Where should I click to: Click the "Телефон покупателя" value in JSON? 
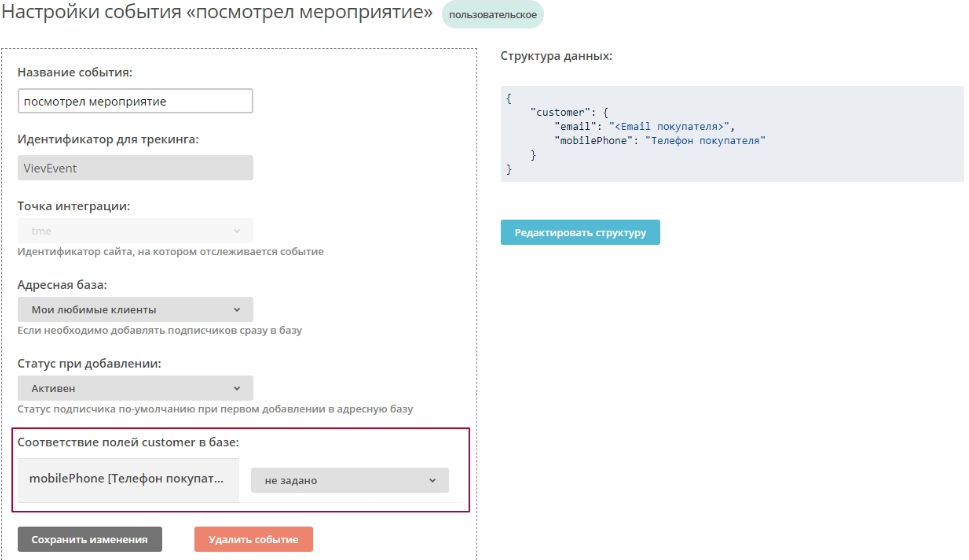tap(705, 140)
